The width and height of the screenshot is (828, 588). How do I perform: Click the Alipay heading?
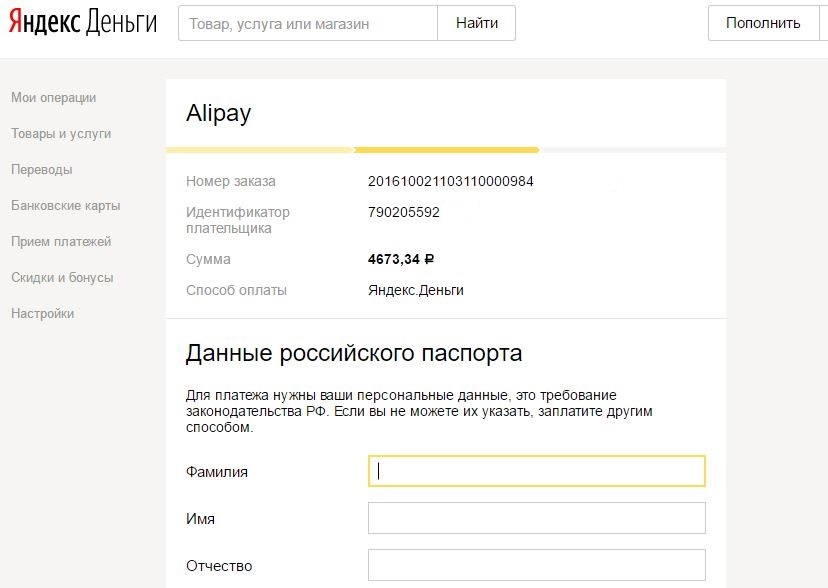coord(218,114)
